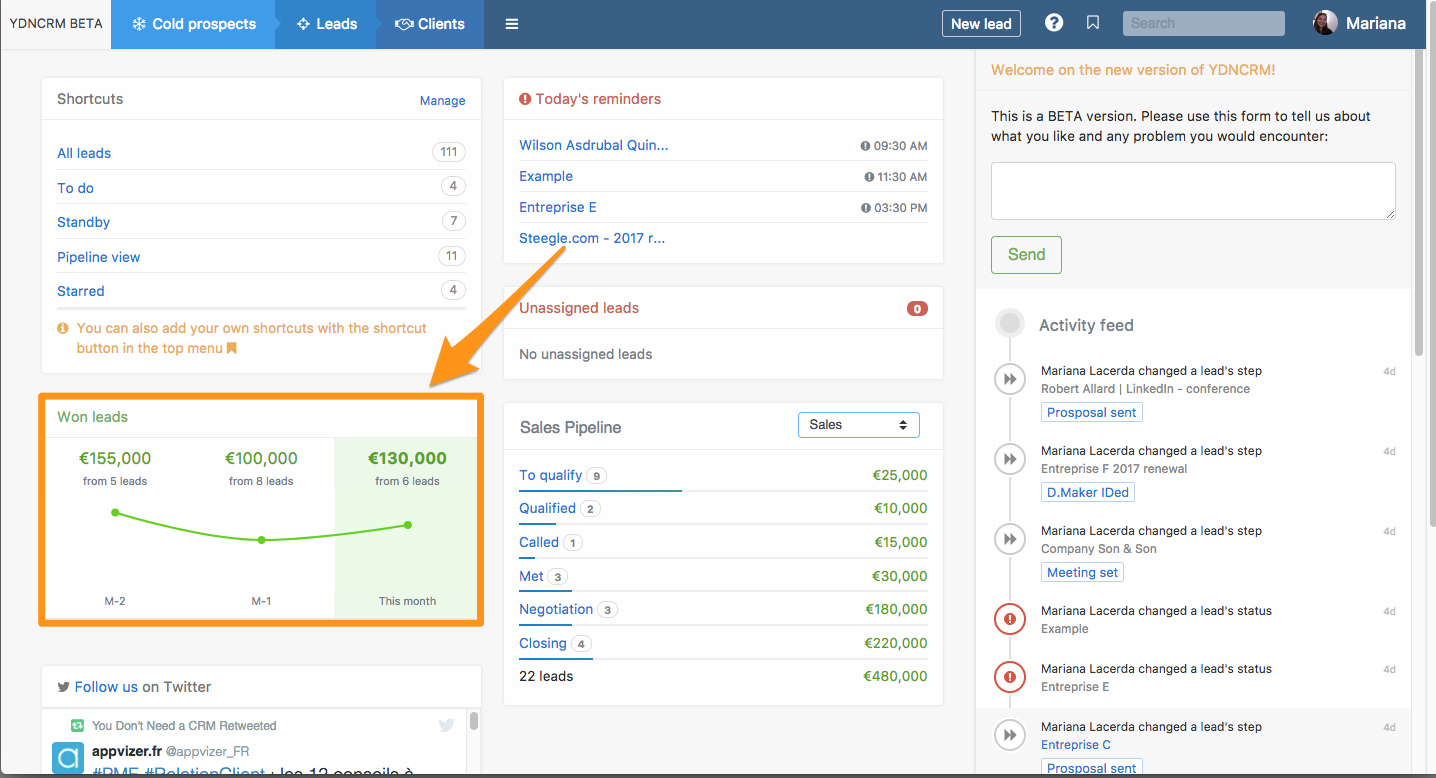The height and width of the screenshot is (778, 1436).
Task: Open the Clients tab
Action: (x=430, y=24)
